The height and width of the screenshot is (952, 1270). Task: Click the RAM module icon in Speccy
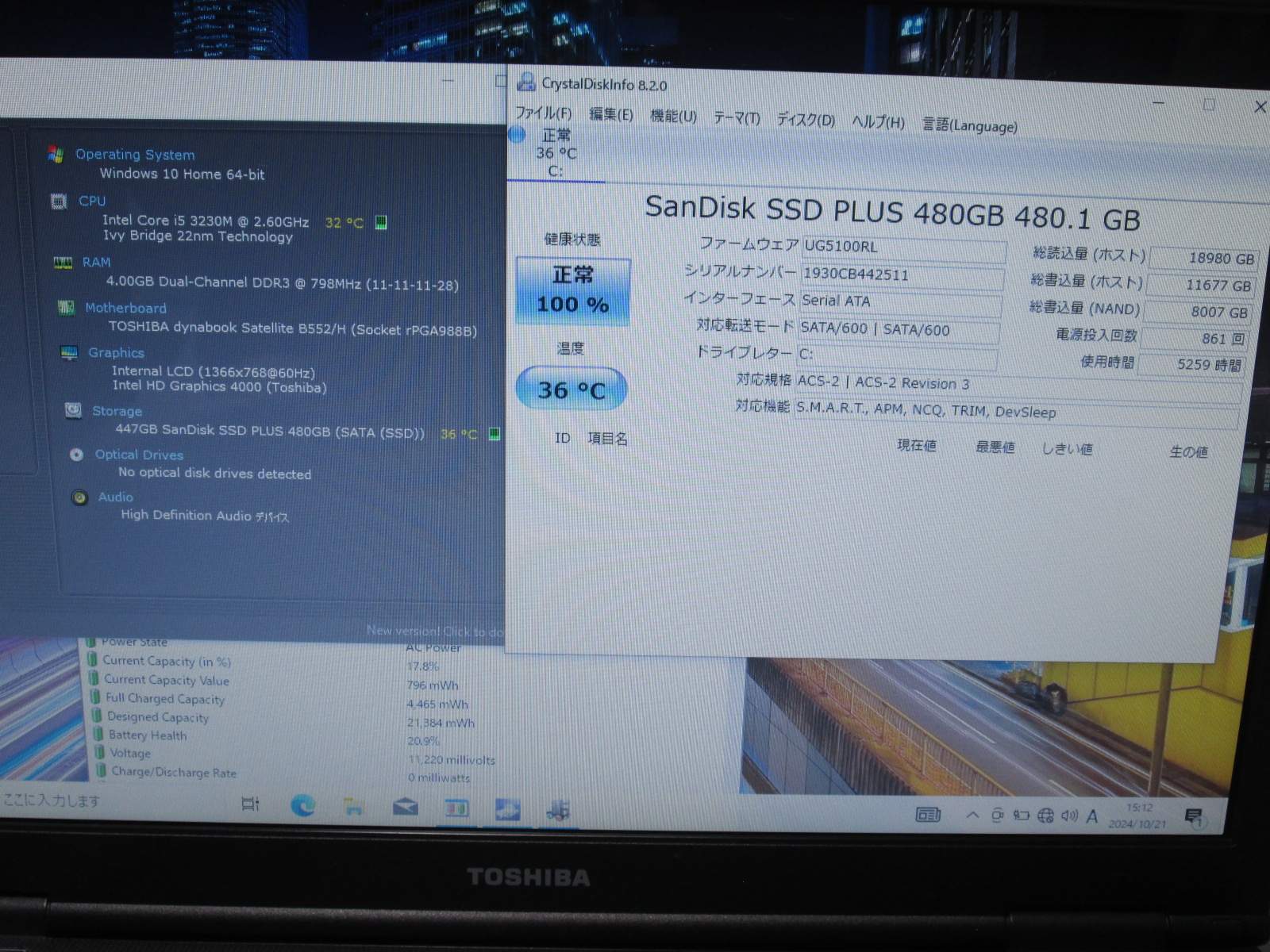click(x=63, y=263)
